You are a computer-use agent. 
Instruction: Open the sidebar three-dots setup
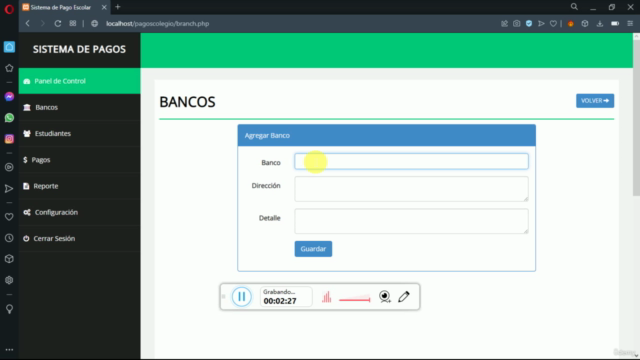pos(9,350)
